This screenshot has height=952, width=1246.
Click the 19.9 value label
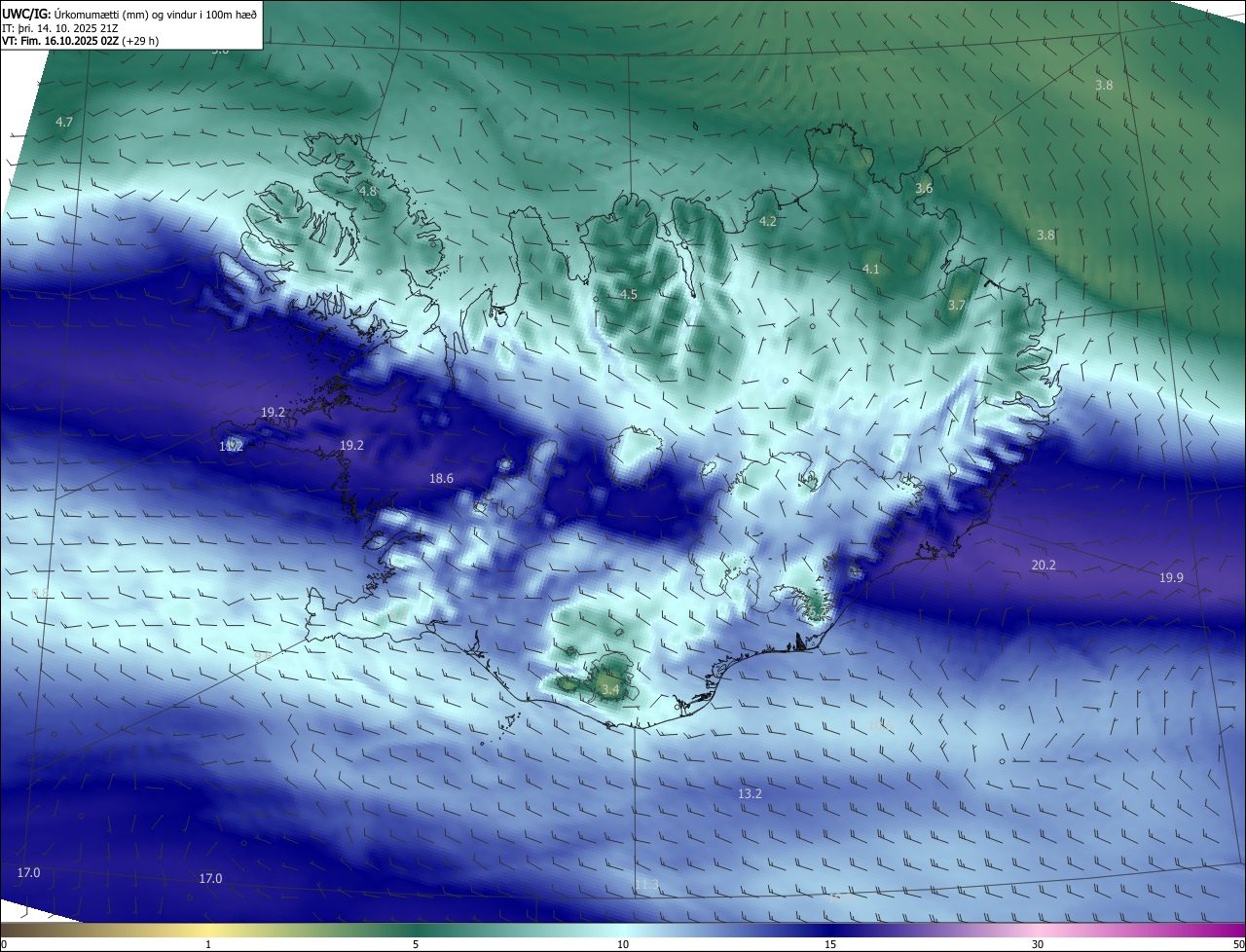tap(1171, 577)
